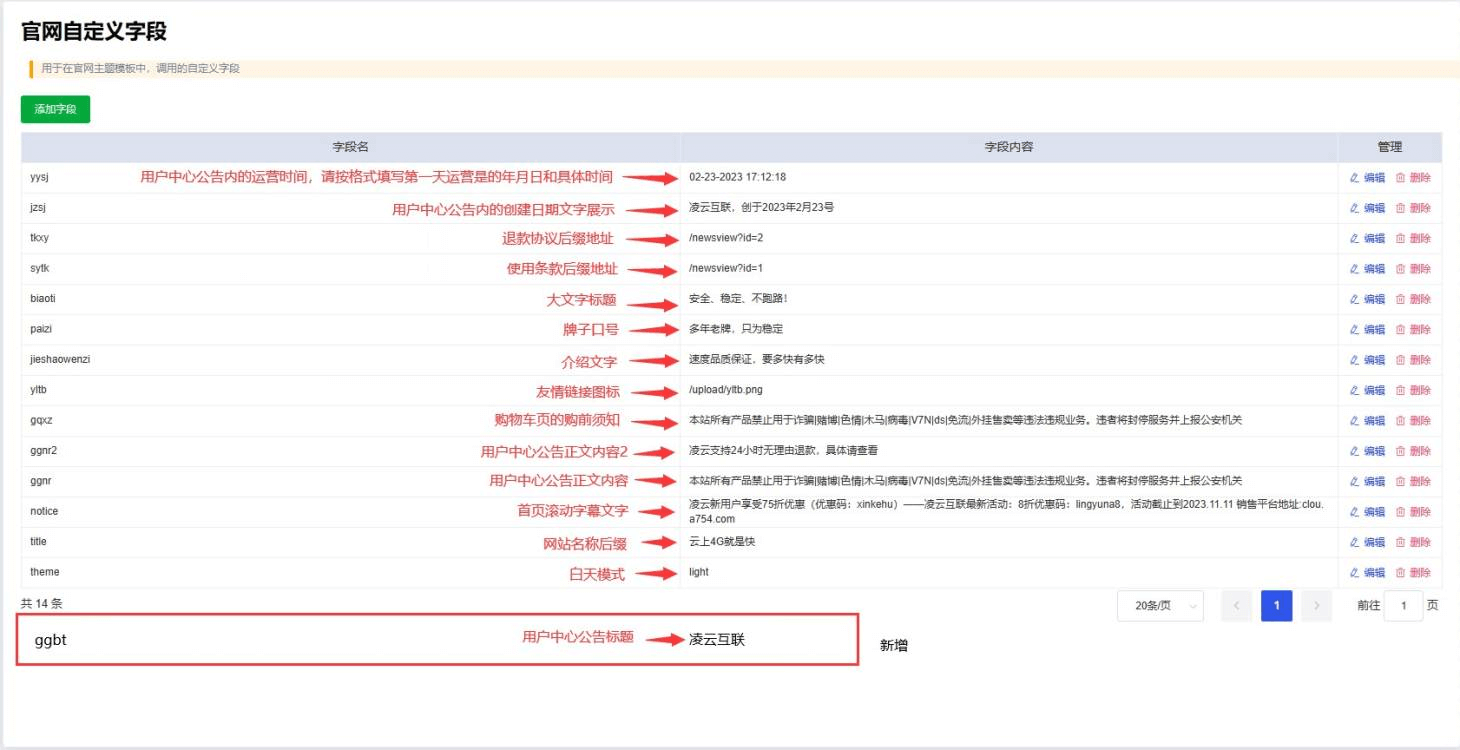Edit the yysj field row
The width and height of the screenshot is (1460, 750).
click(x=1367, y=178)
